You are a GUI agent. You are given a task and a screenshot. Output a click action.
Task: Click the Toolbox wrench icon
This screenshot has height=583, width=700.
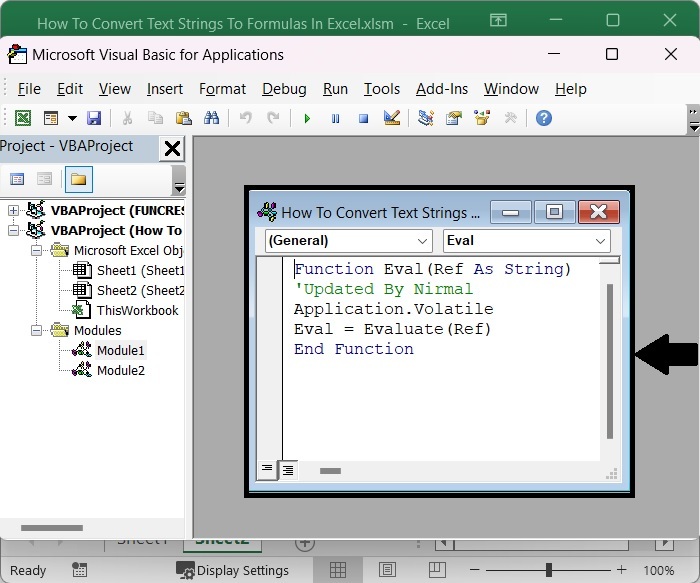[x=510, y=118]
